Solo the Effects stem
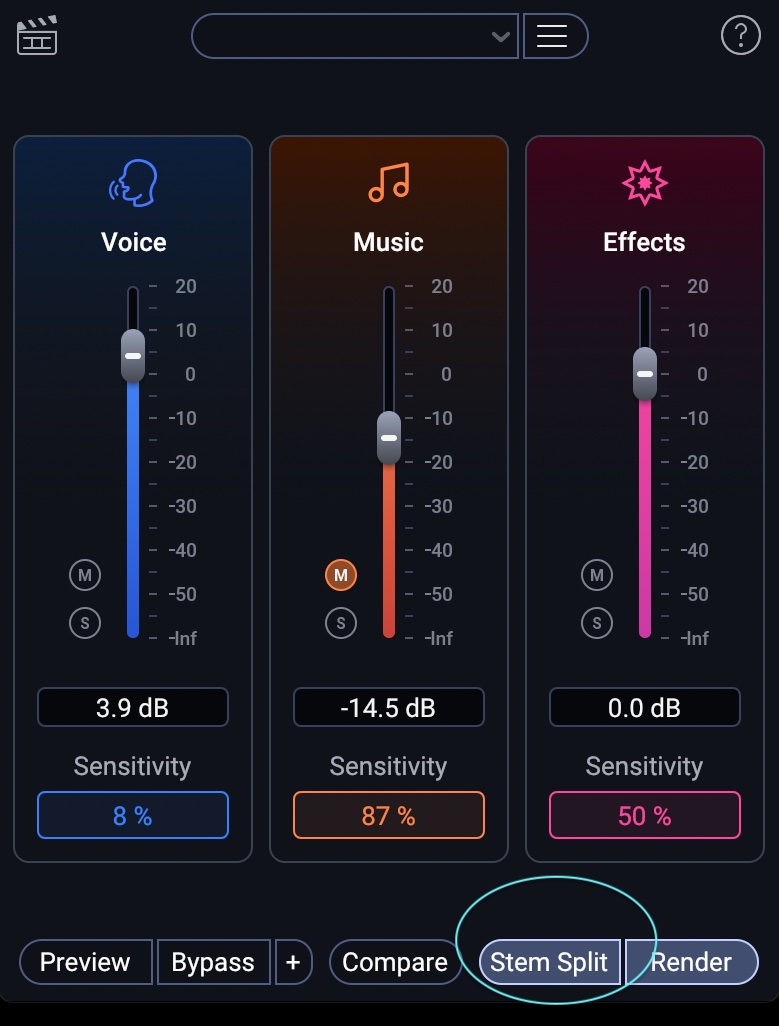Viewport: 779px width, 1026px height. [597, 622]
